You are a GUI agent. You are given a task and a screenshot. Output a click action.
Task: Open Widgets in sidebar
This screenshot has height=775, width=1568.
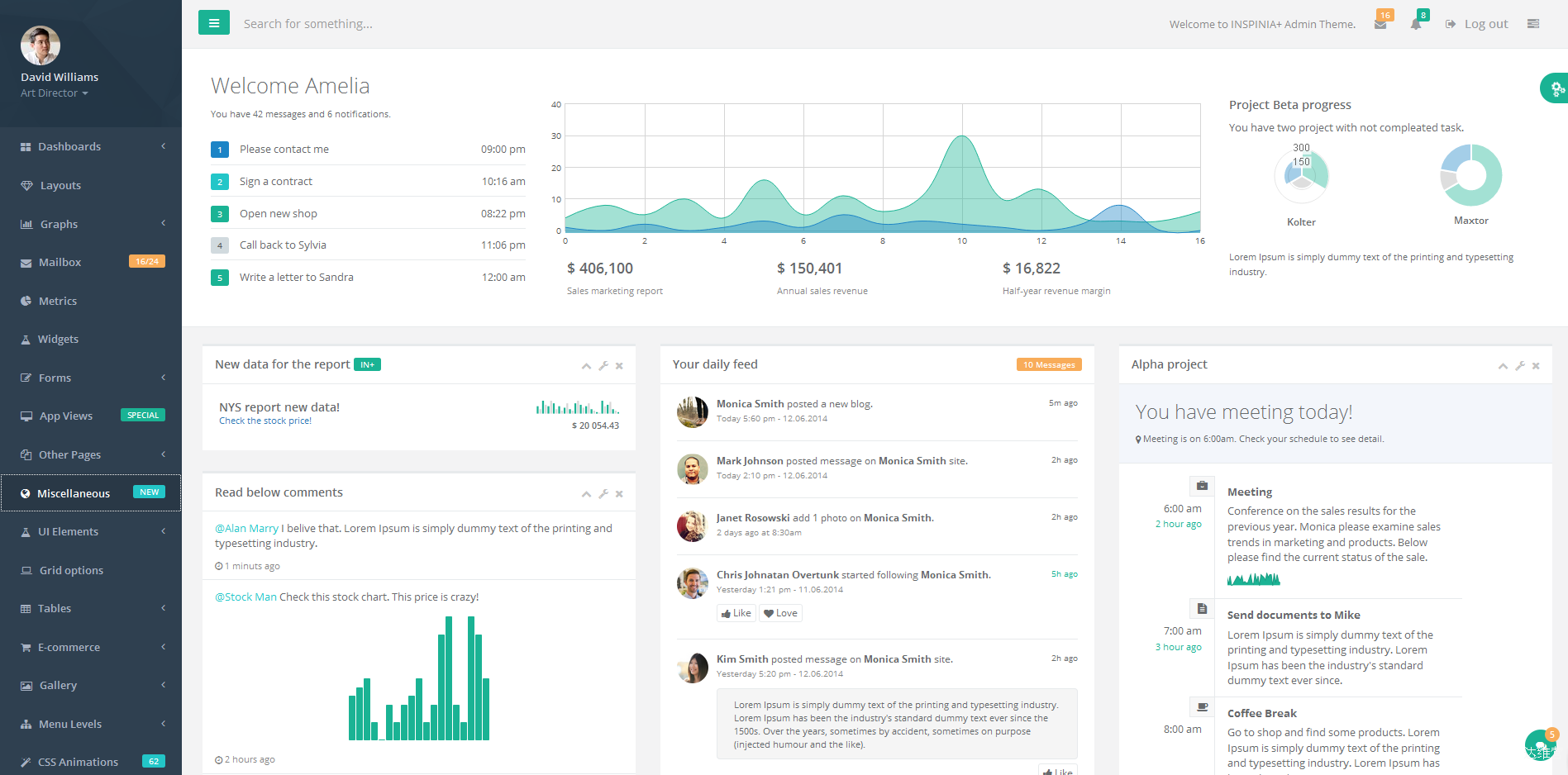[91, 339]
